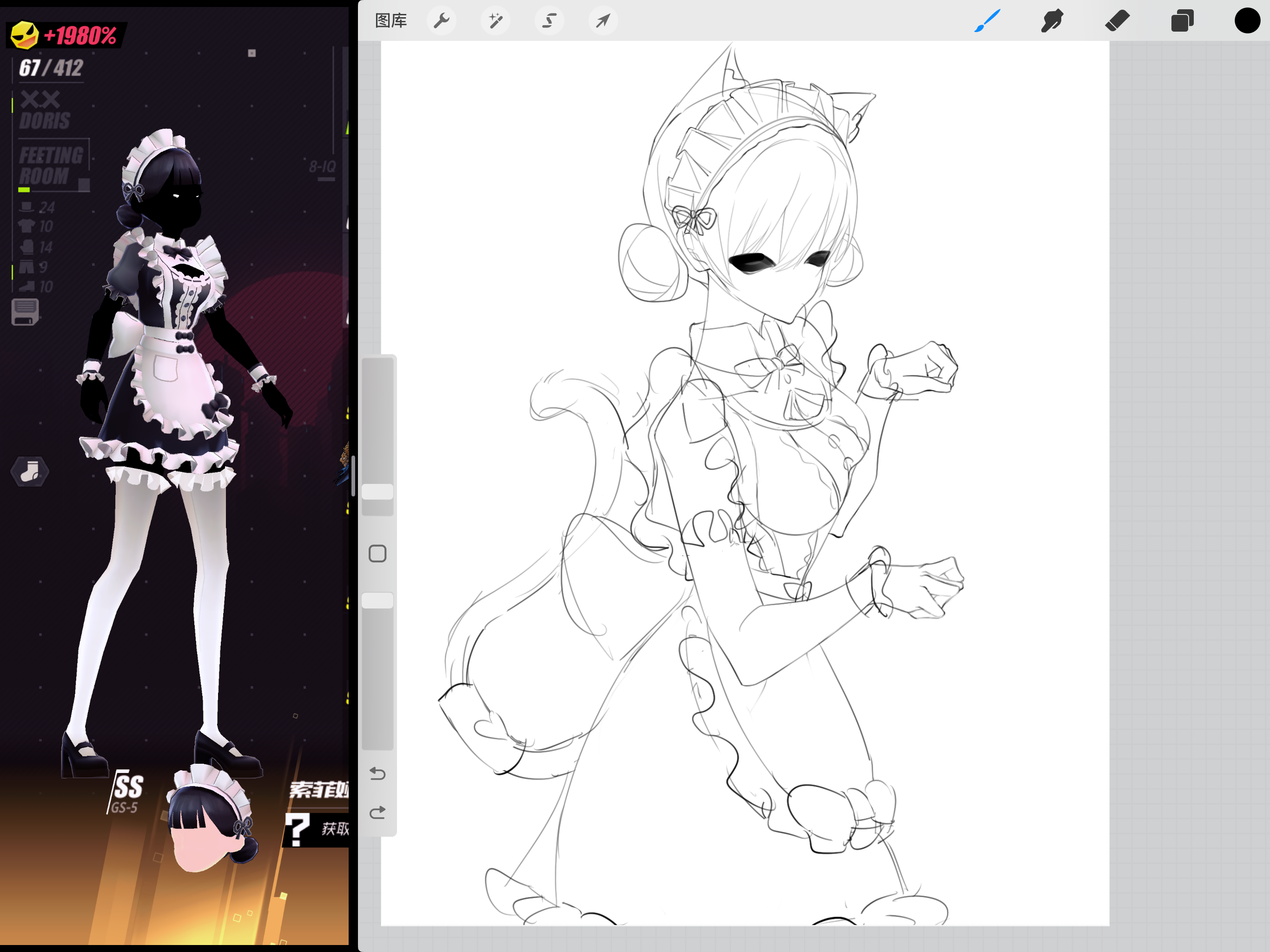
Task: Click the brush size slider handle
Action: (x=377, y=491)
